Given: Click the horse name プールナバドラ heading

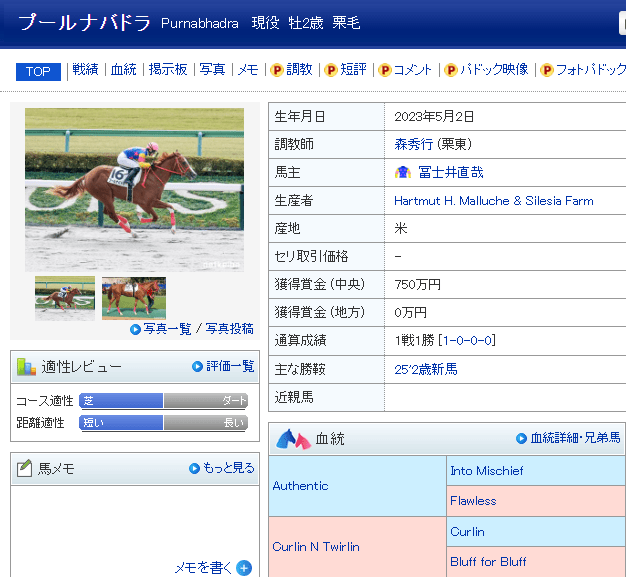Looking at the screenshot, I should (x=84, y=22).
